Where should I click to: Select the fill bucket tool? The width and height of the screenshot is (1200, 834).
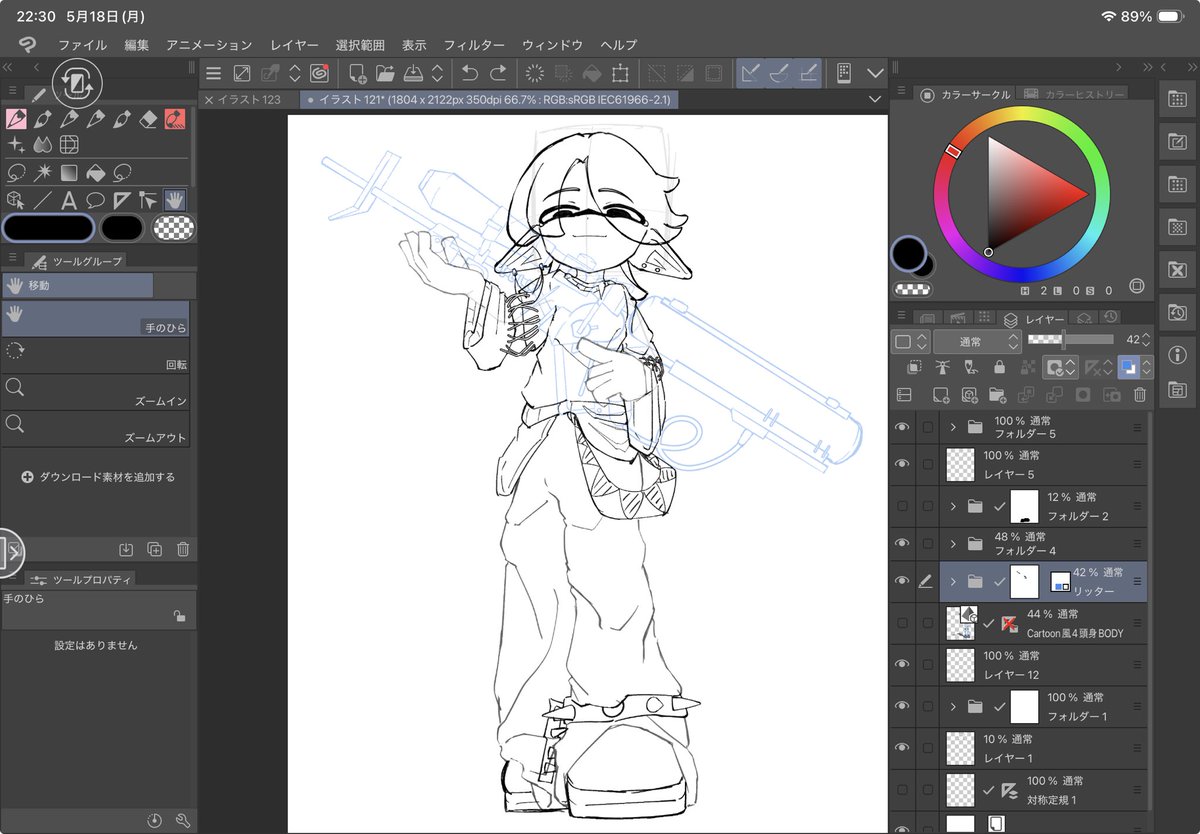(x=96, y=172)
